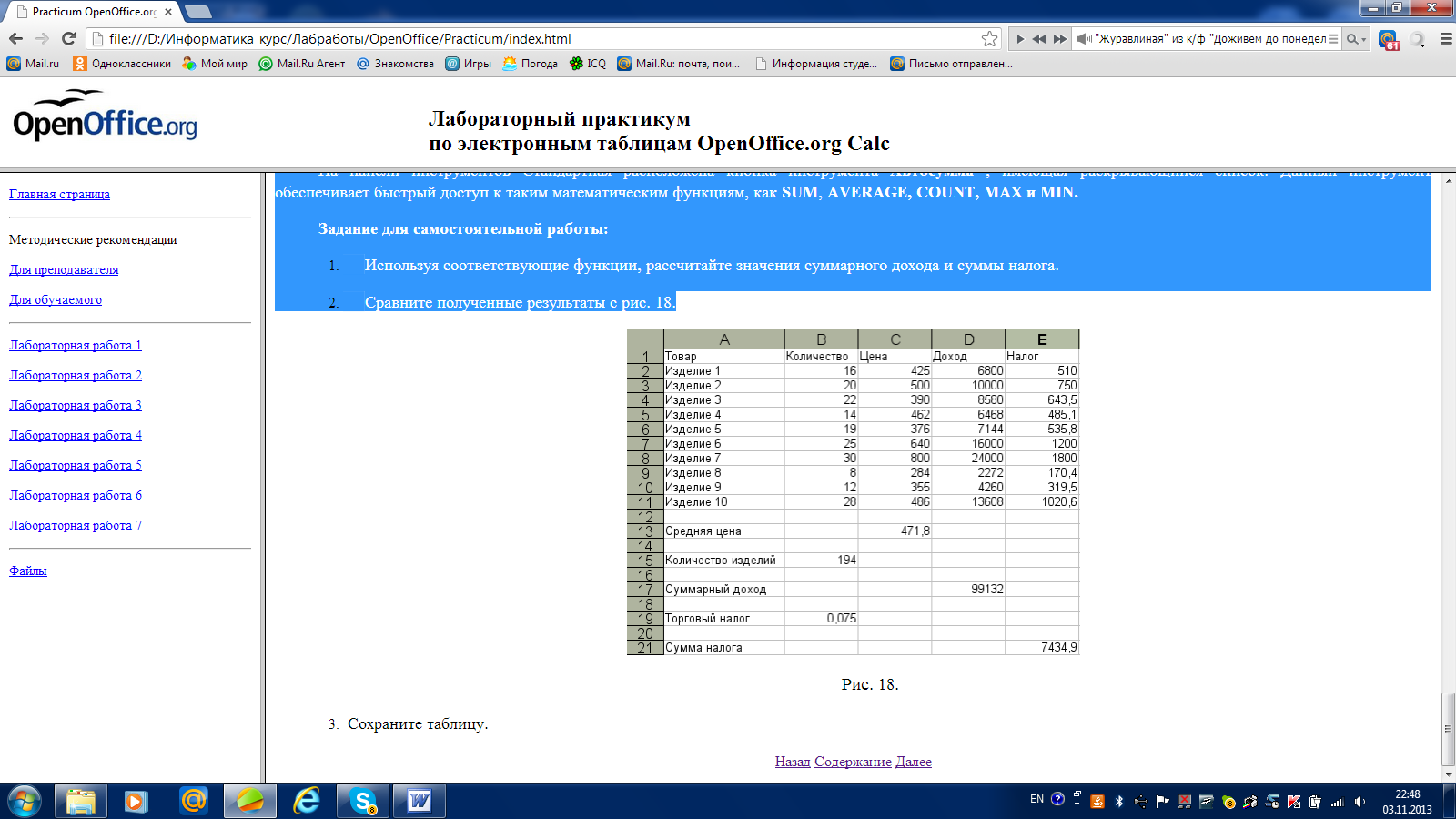
Task: Open the Для преподавателя link
Action: coord(64,269)
